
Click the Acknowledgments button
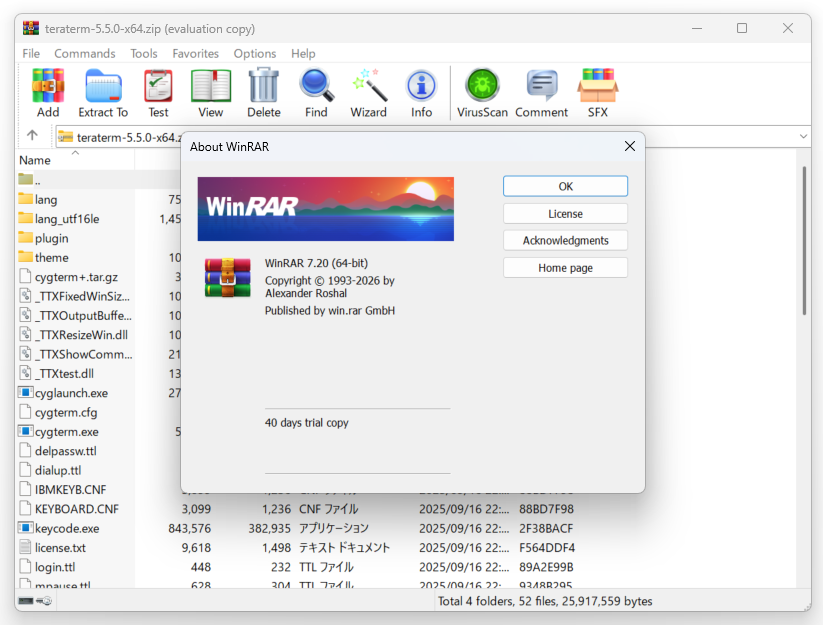click(x=565, y=240)
